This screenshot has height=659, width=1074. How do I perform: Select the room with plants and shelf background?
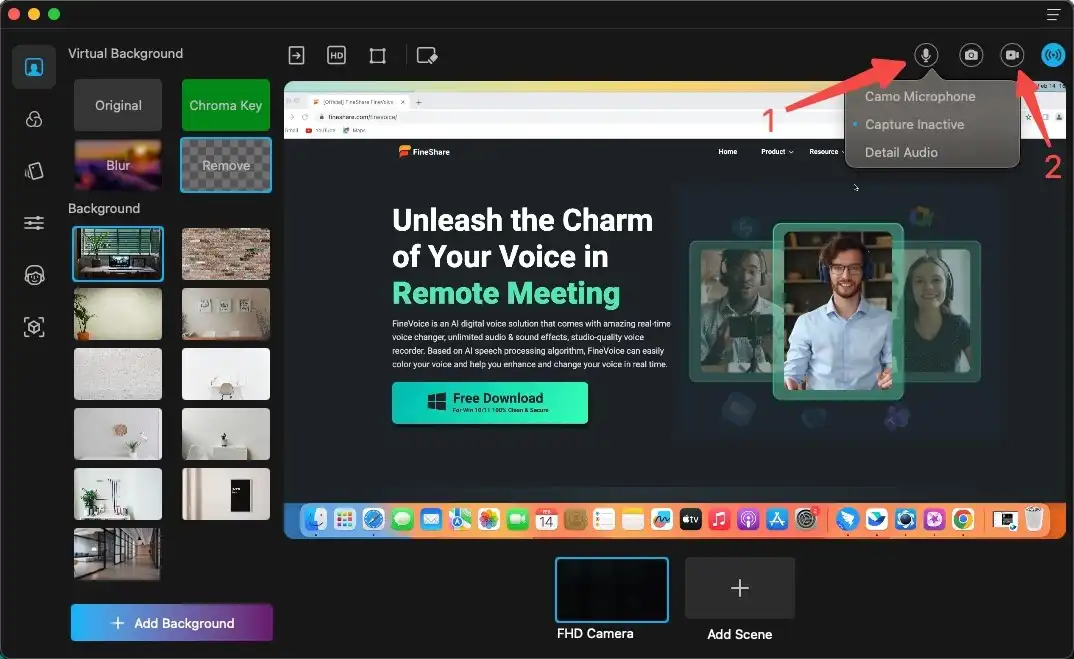pos(118,494)
